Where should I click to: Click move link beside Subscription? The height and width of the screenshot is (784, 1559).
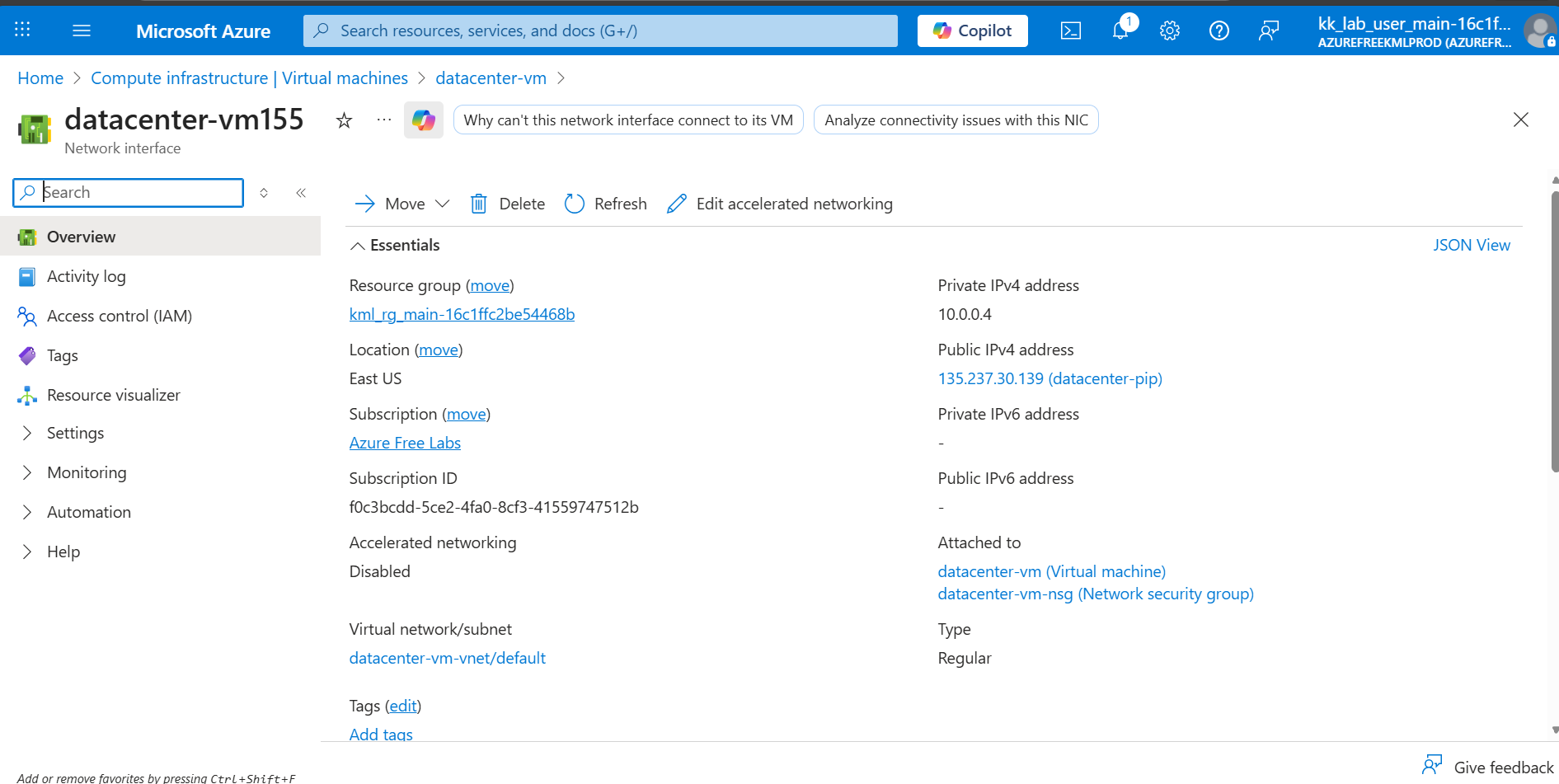click(467, 414)
